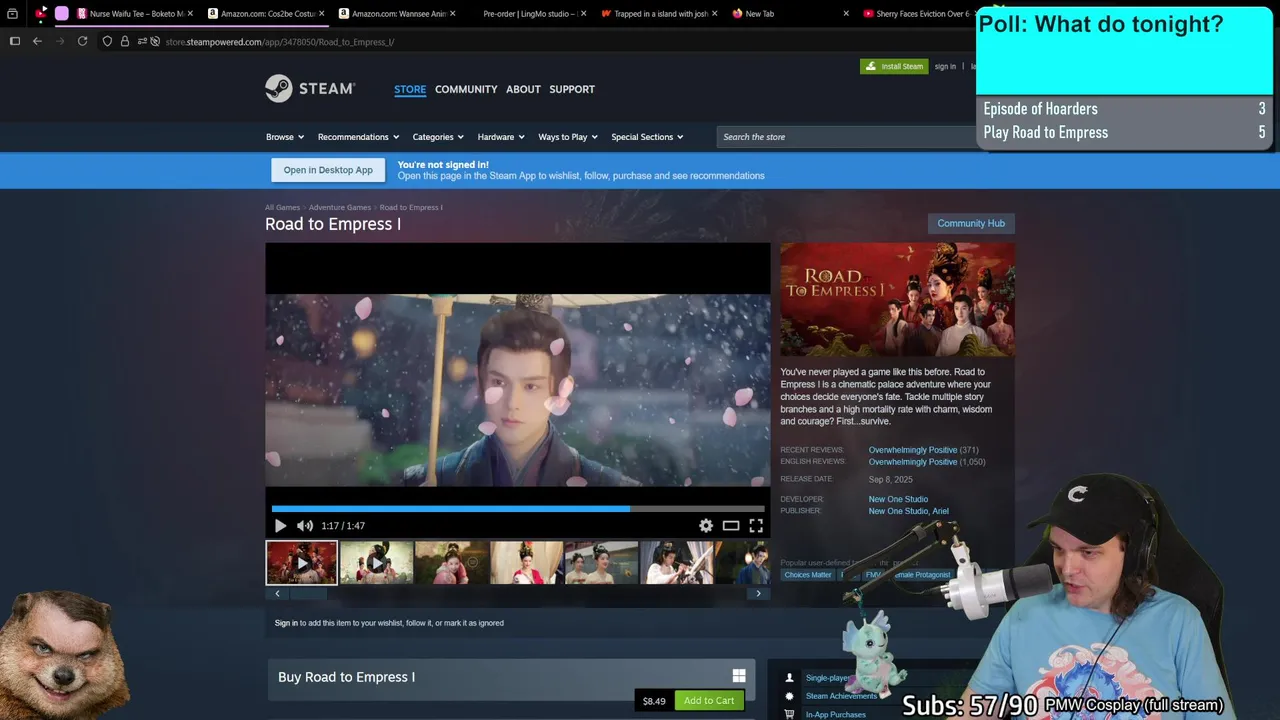Image resolution: width=1280 pixels, height=720 pixels.
Task: Click browser back arrow button
Action: (37, 41)
